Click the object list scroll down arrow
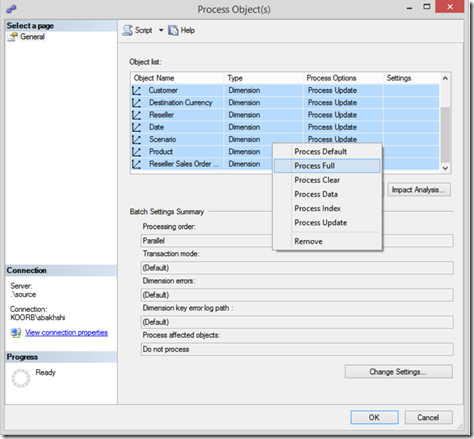This screenshot has width=474, height=439. coord(445,168)
